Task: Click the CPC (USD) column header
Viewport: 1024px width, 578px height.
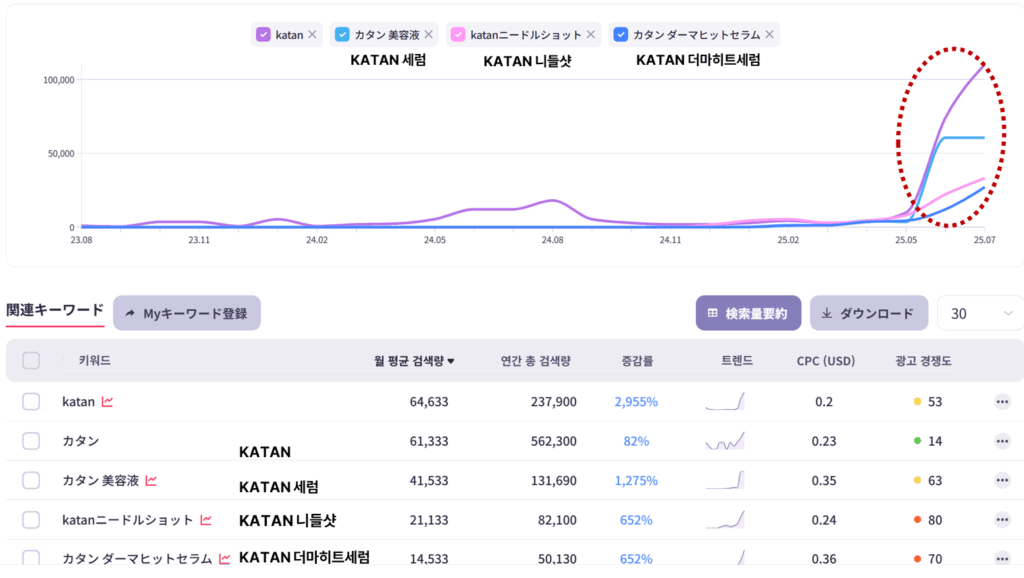Action: click(825, 361)
